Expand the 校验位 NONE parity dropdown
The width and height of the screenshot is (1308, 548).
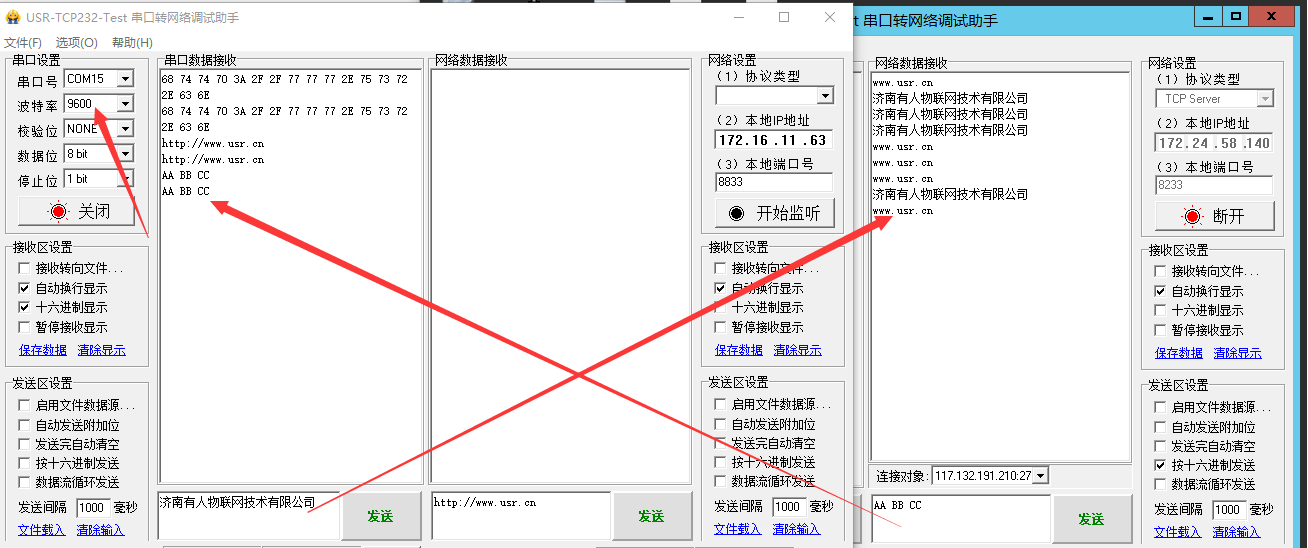coord(125,129)
